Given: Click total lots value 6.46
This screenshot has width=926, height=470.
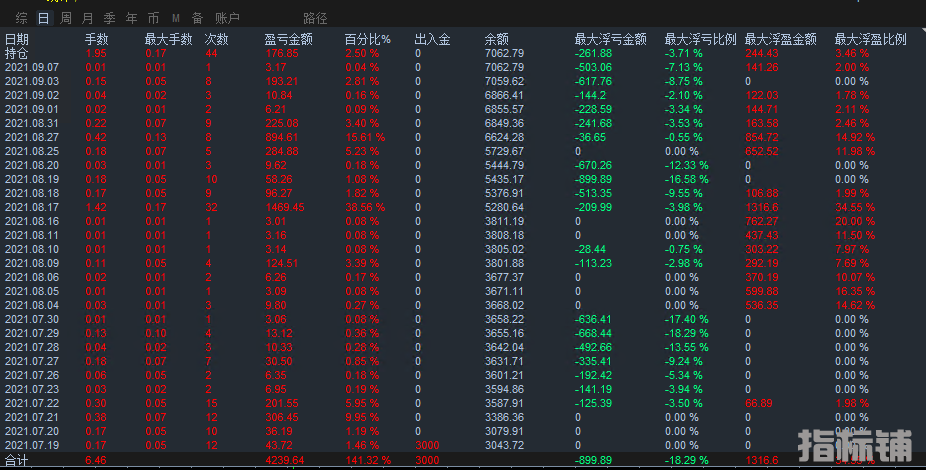Looking at the screenshot, I should point(96,461).
